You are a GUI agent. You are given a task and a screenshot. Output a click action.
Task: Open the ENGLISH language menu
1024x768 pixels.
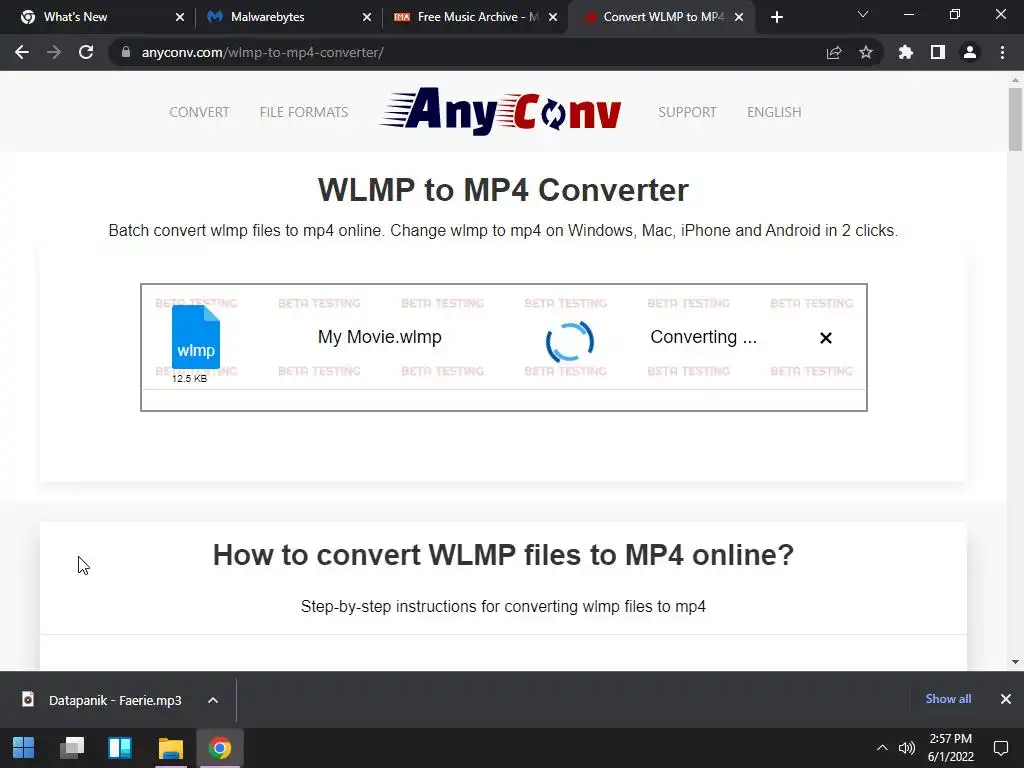click(x=774, y=112)
